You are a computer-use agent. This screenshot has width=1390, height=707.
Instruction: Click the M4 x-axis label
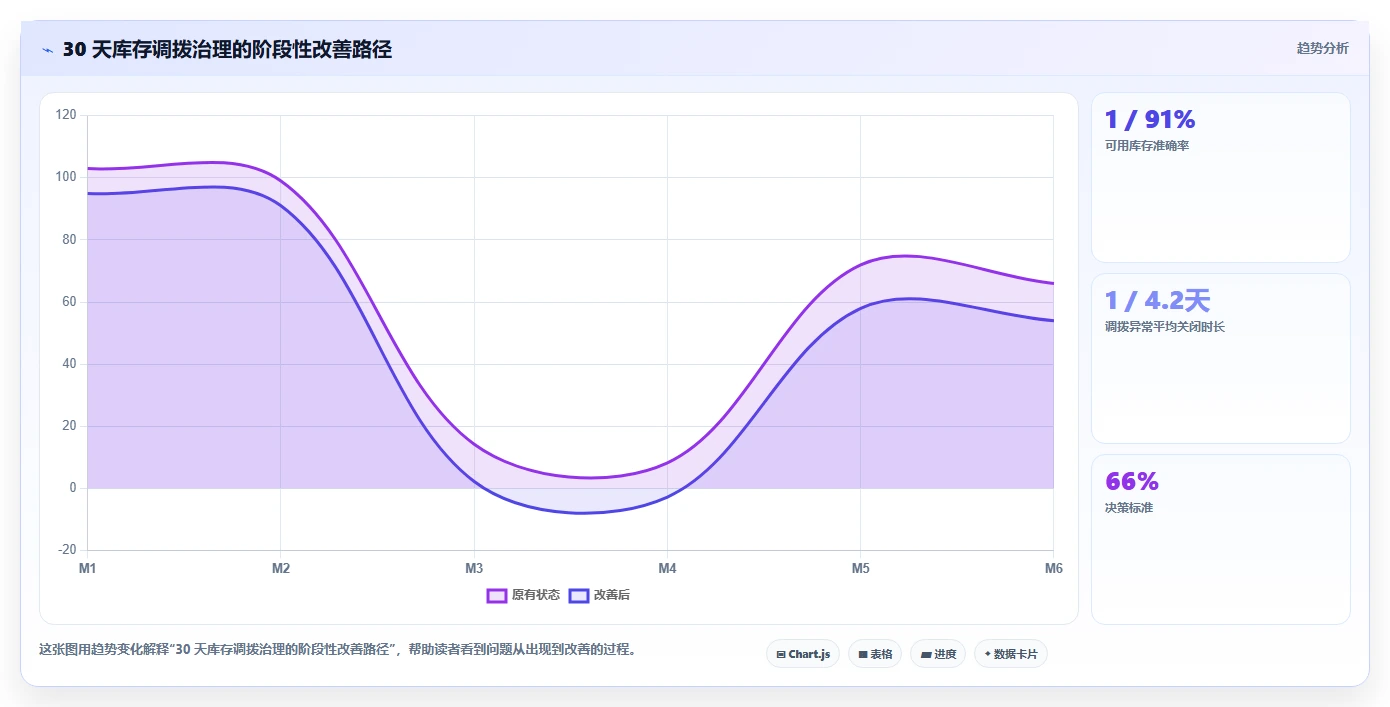[667, 569]
